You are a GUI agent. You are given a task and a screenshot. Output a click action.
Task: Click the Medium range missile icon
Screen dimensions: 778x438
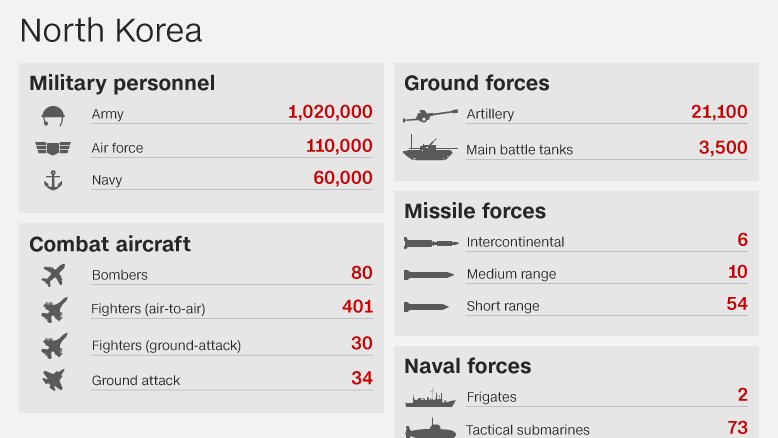point(429,275)
